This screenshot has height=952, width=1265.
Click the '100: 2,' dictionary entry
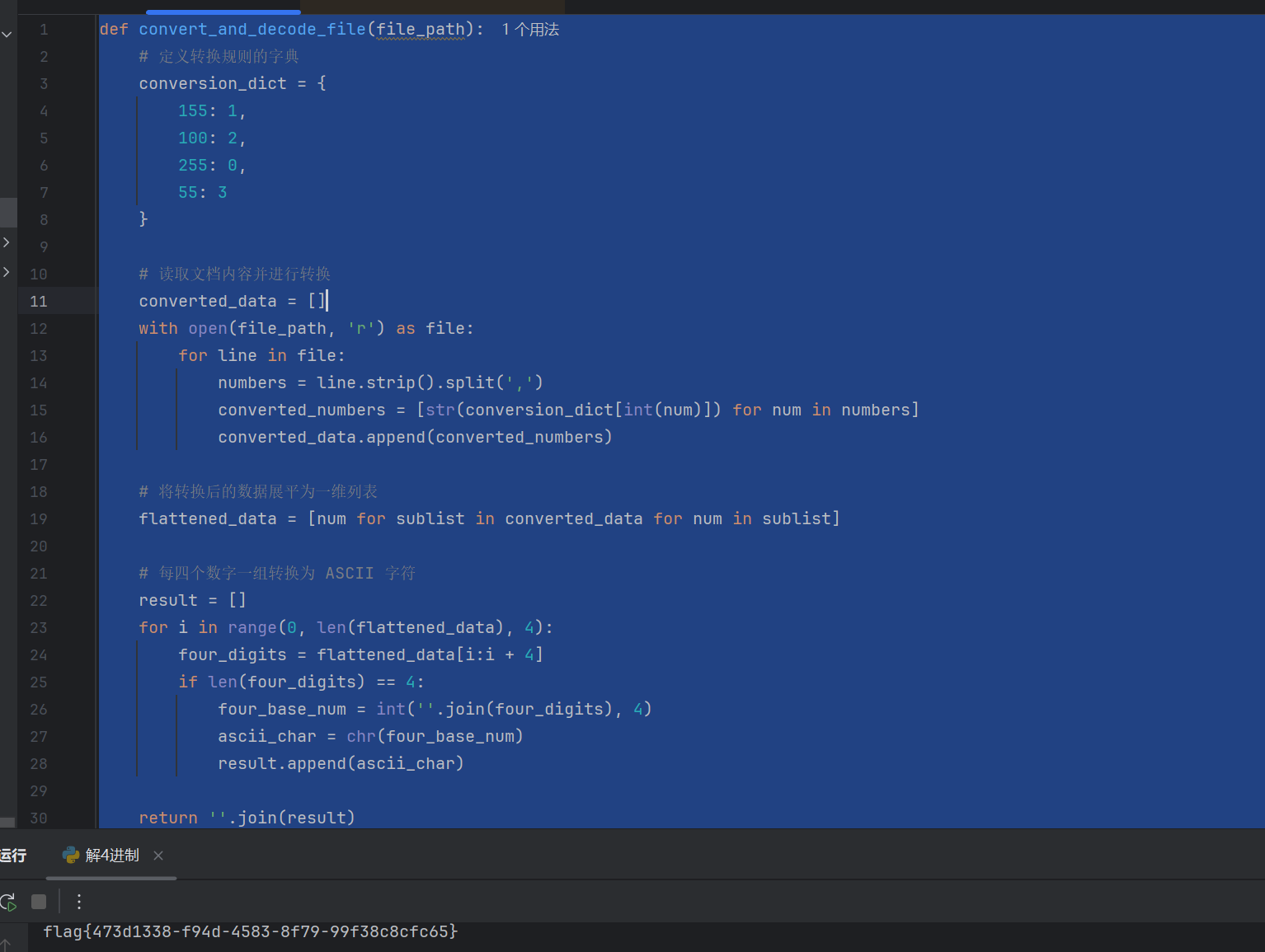pyautogui.click(x=212, y=138)
